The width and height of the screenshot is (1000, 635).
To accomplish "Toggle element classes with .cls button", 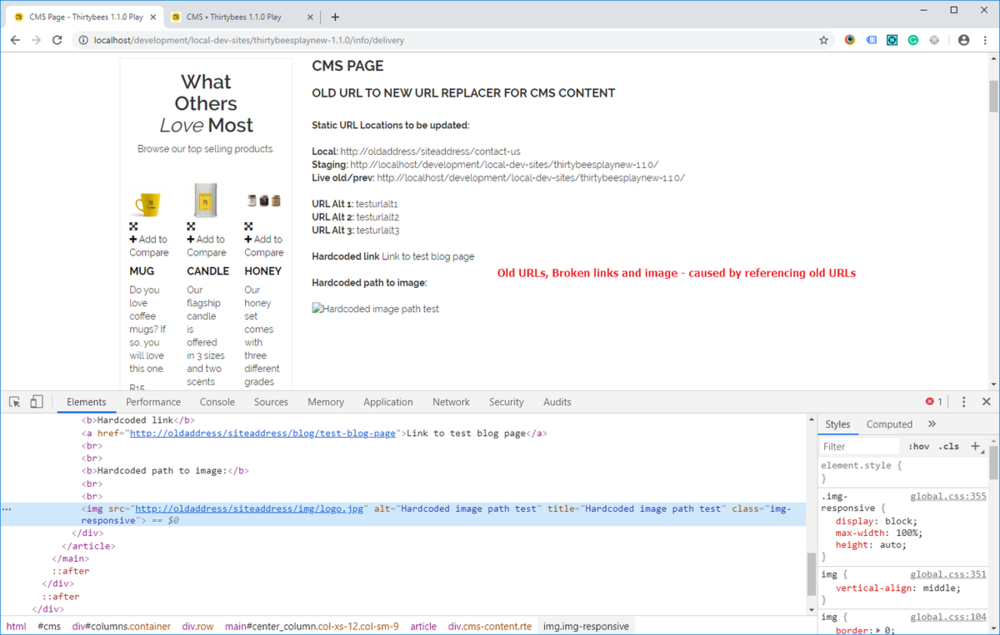I will pyautogui.click(x=946, y=446).
